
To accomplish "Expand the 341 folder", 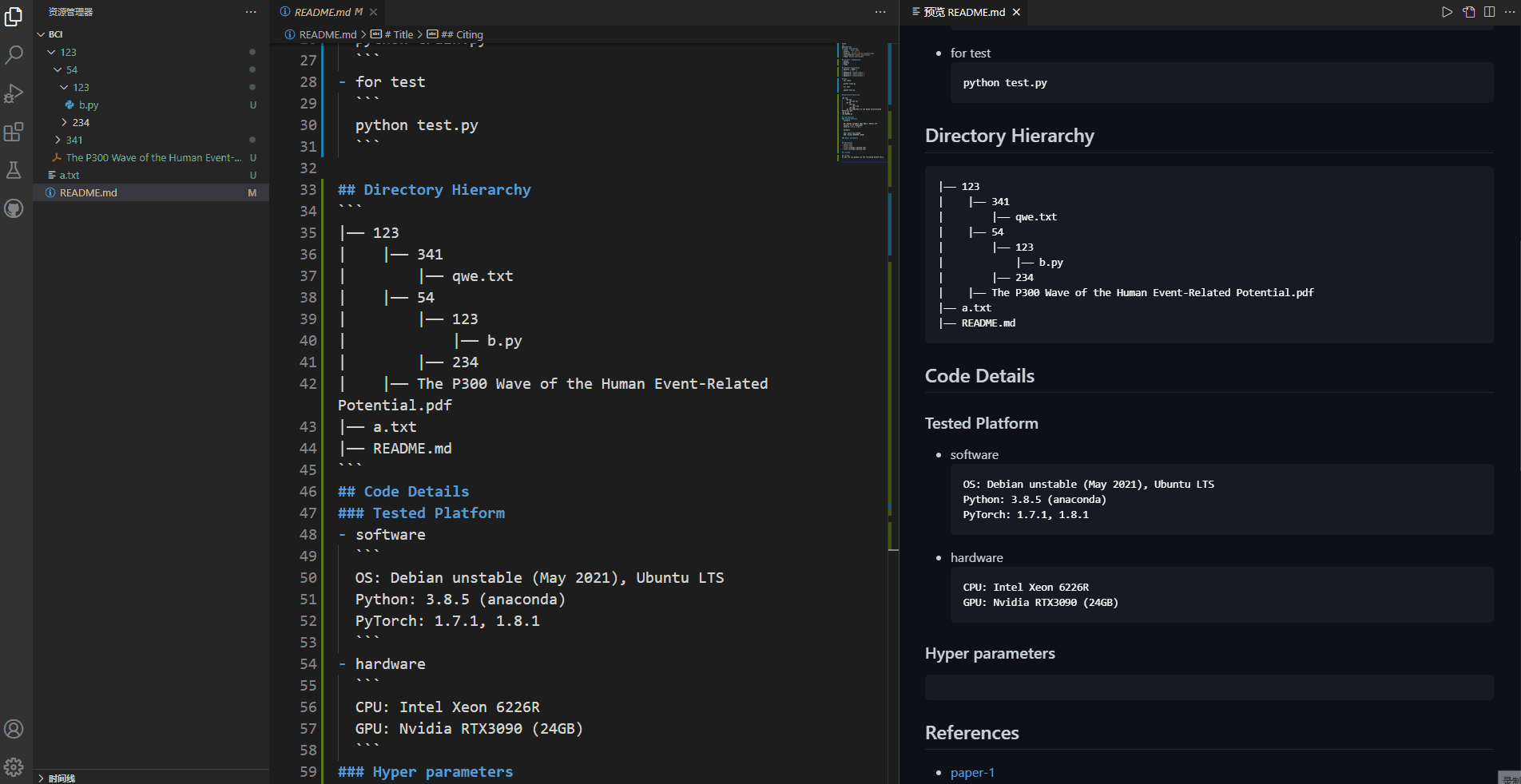I will (58, 140).
